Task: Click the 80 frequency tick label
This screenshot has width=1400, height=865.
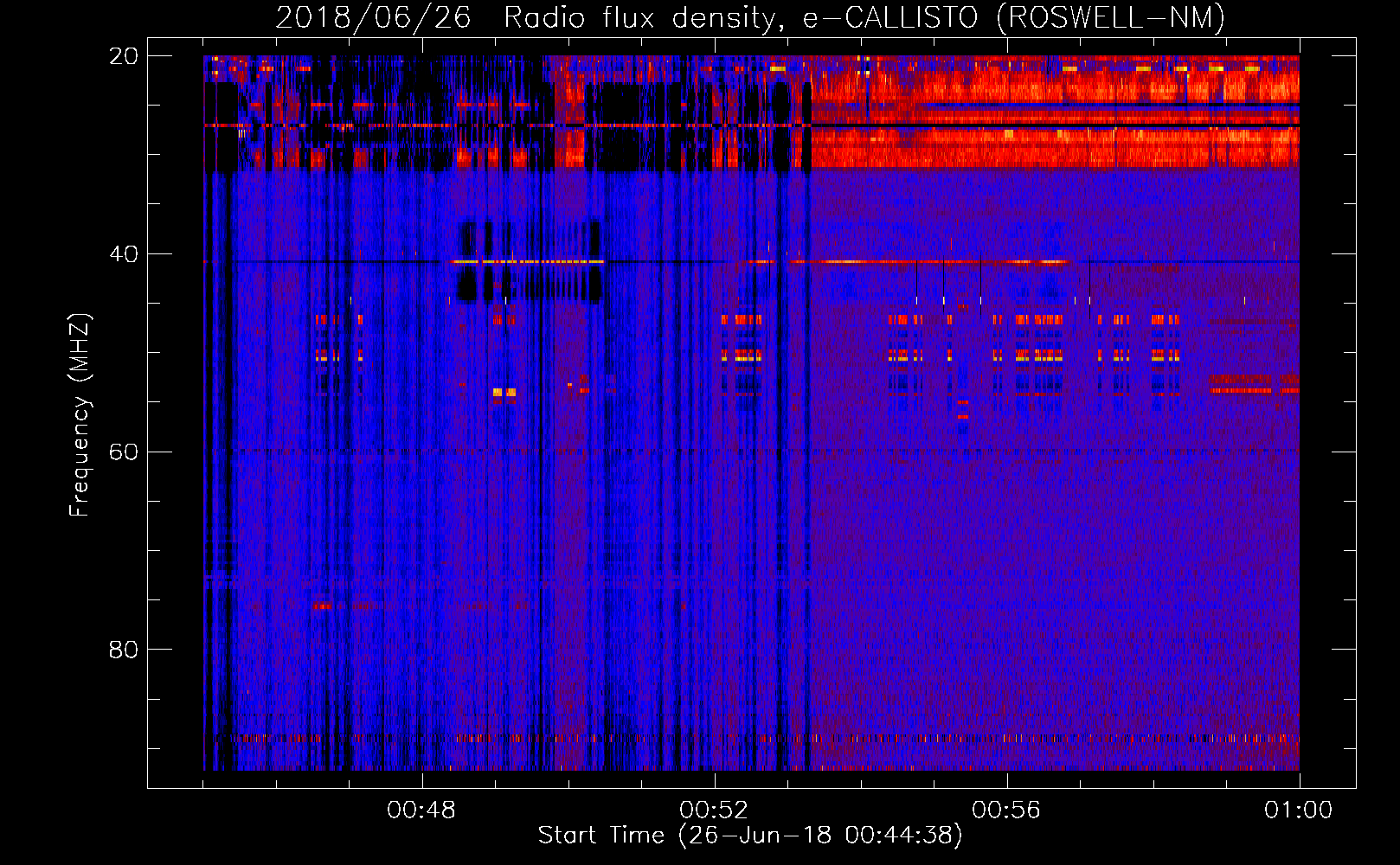Action: (x=124, y=650)
